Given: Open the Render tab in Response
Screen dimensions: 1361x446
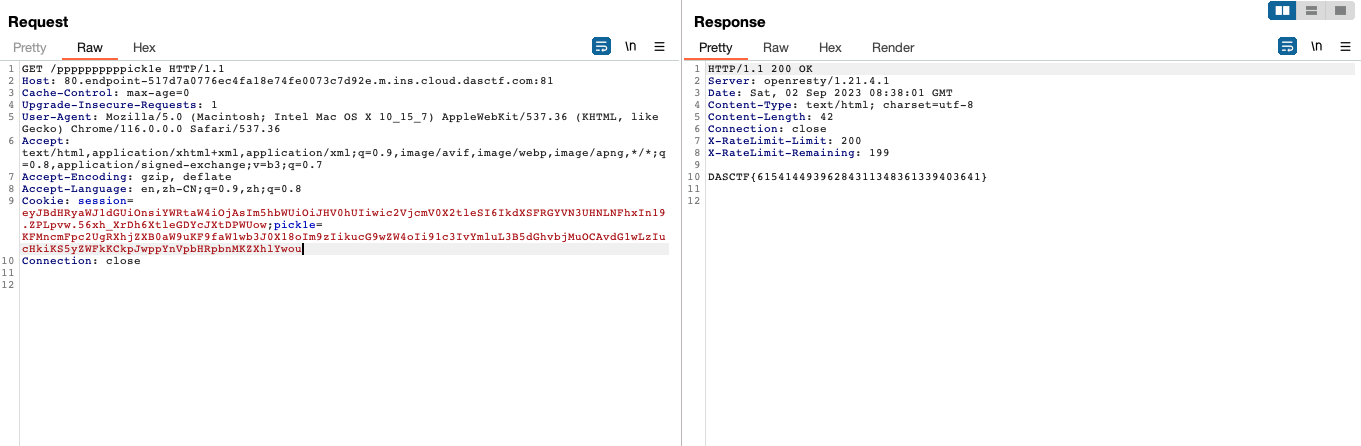Looking at the screenshot, I should click(893, 47).
